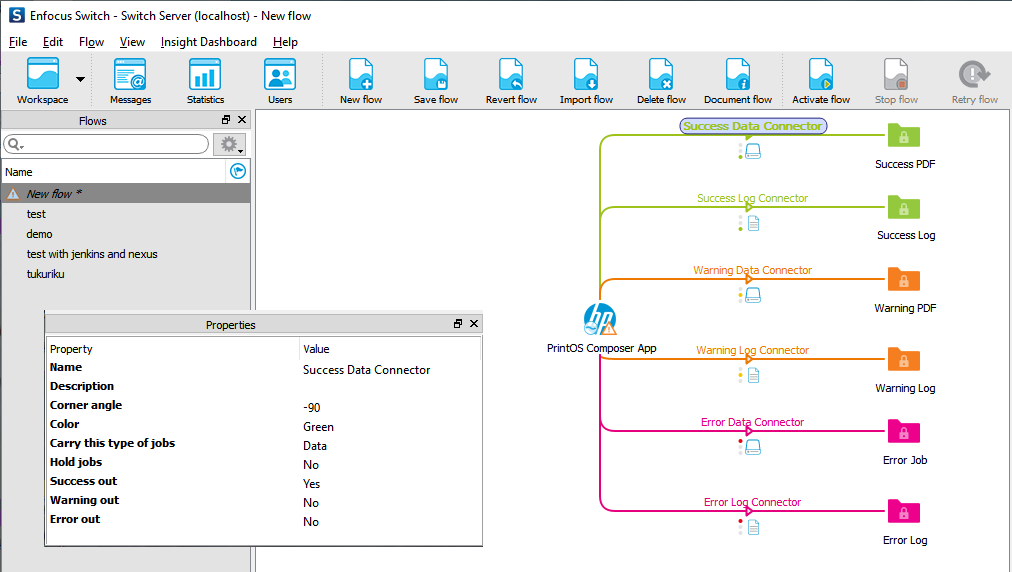Image resolution: width=1012 pixels, height=572 pixels.
Task: Create a New flow
Action: click(x=361, y=81)
